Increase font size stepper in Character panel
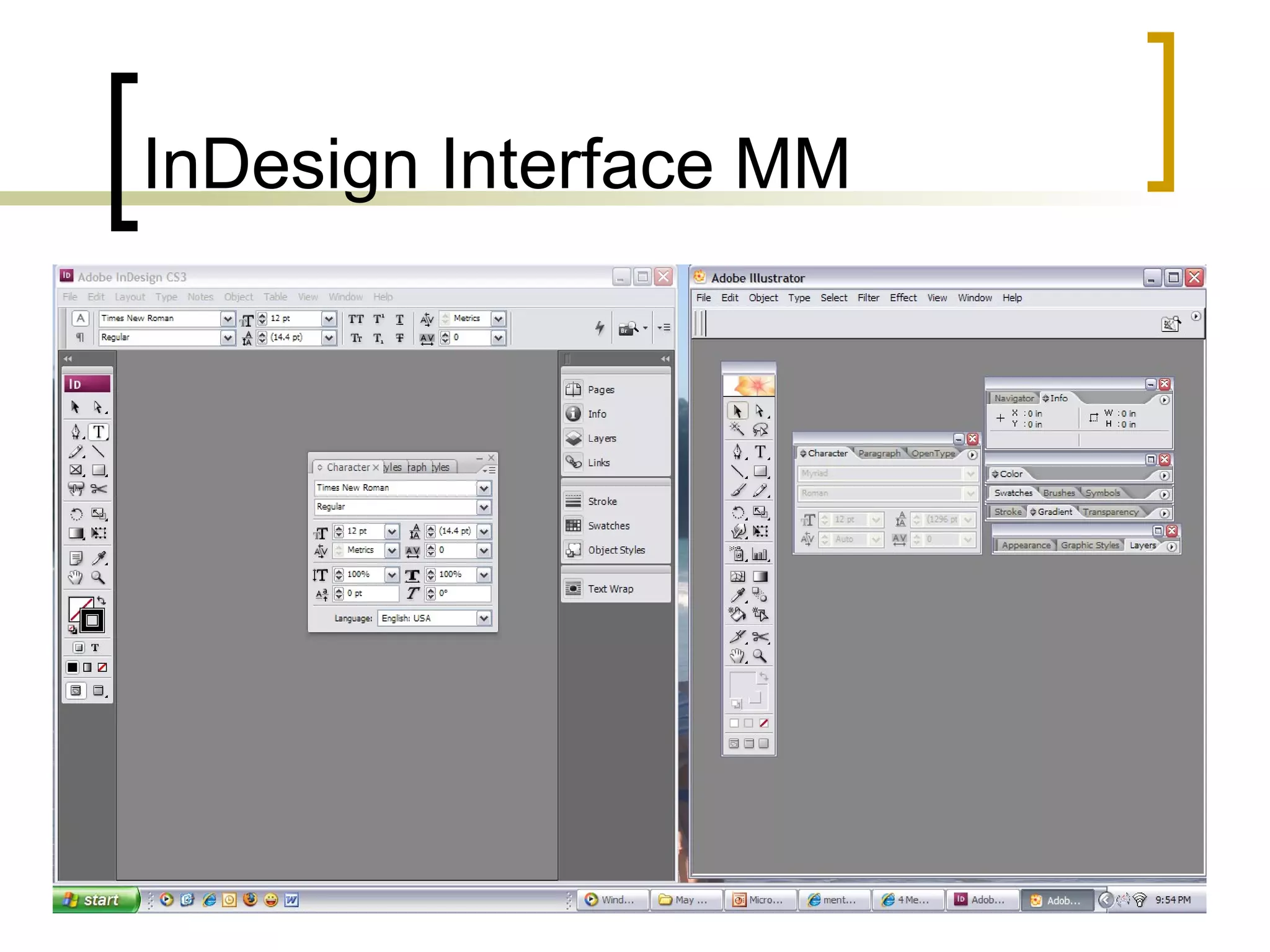This screenshot has height=952, width=1270. (x=339, y=528)
